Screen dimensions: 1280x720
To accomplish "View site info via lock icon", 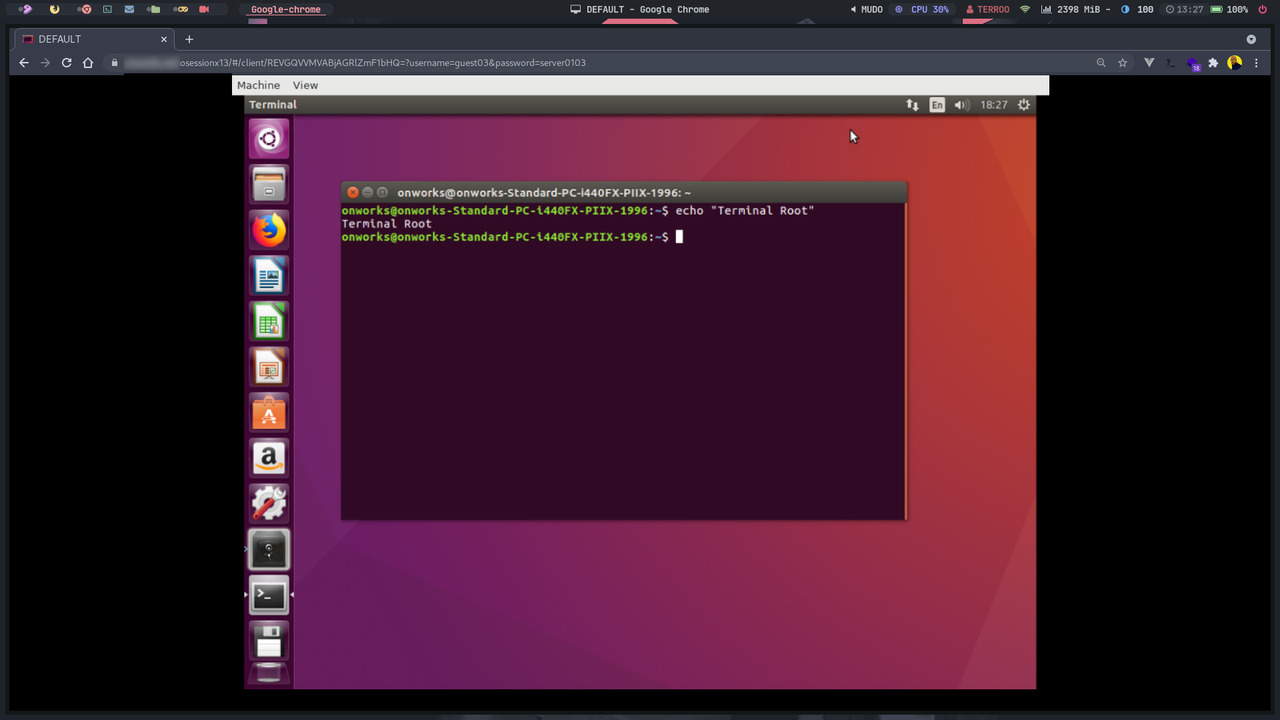I will pyautogui.click(x=114, y=62).
